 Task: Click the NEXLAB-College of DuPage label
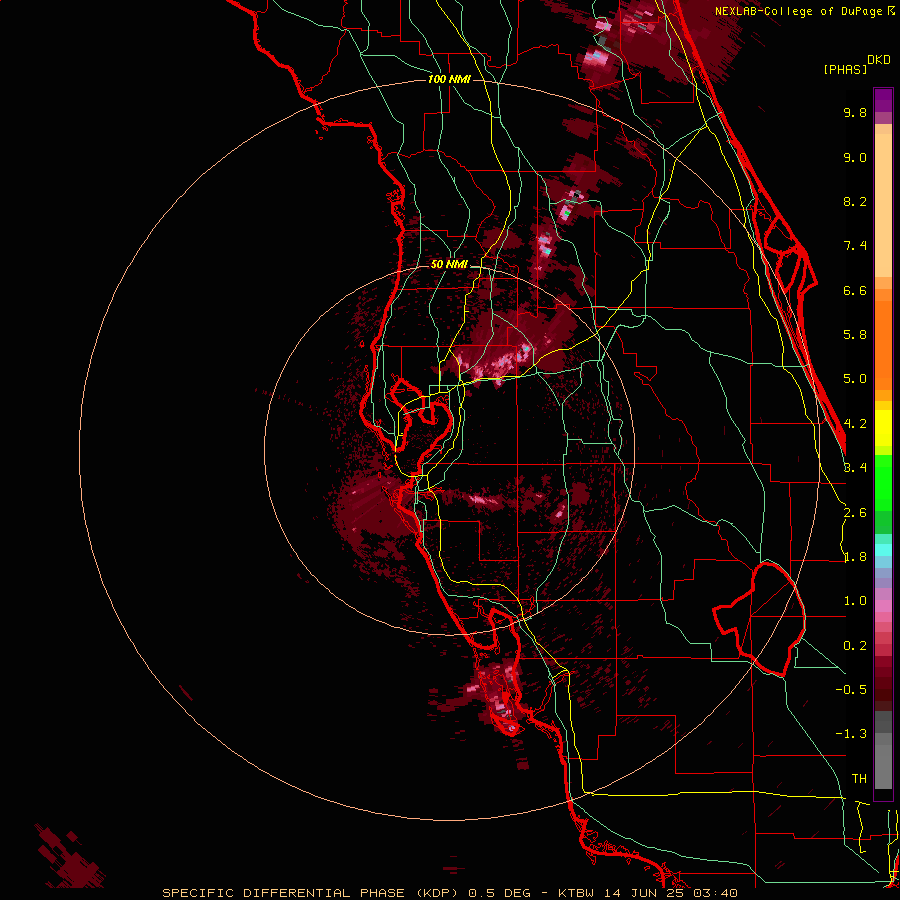click(798, 11)
